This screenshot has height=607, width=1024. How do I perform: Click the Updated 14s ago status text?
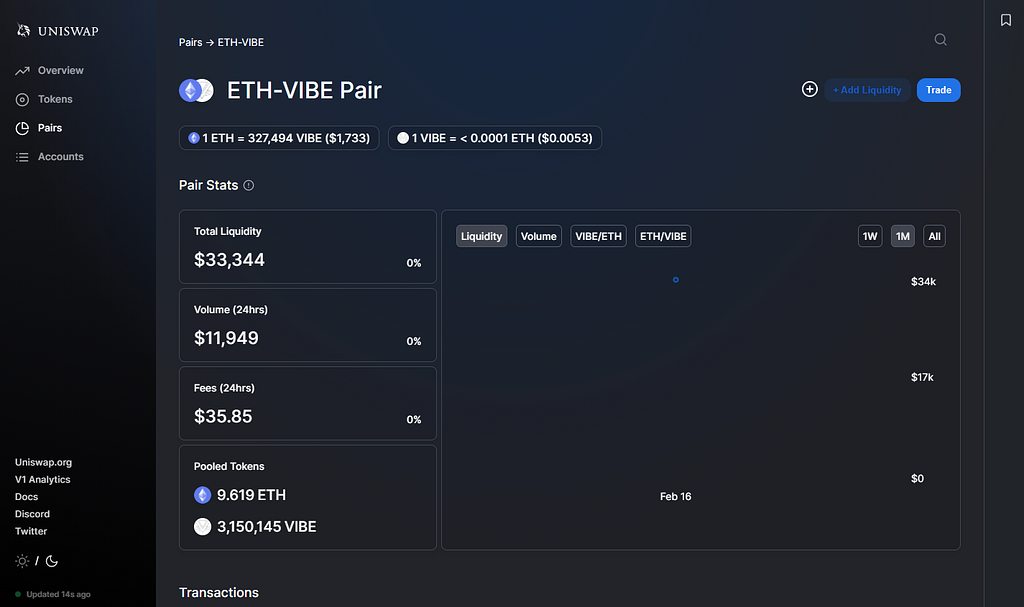pos(58,595)
